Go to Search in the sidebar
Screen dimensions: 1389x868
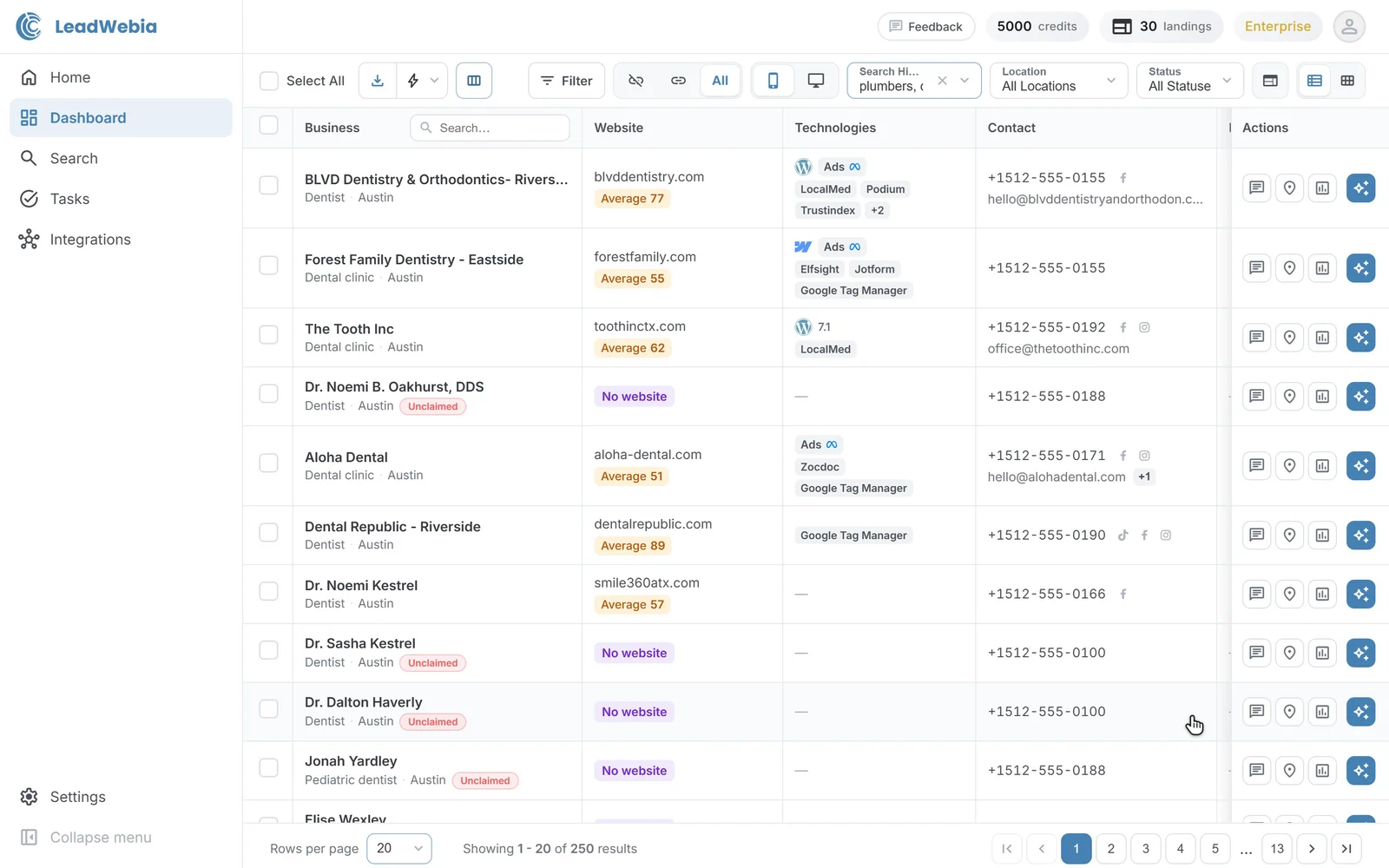121,158
